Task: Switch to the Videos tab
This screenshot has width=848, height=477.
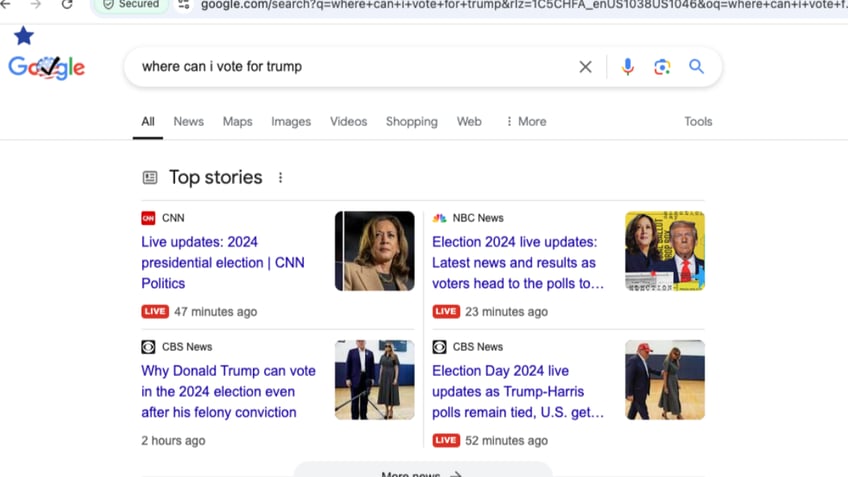Action: (348, 122)
